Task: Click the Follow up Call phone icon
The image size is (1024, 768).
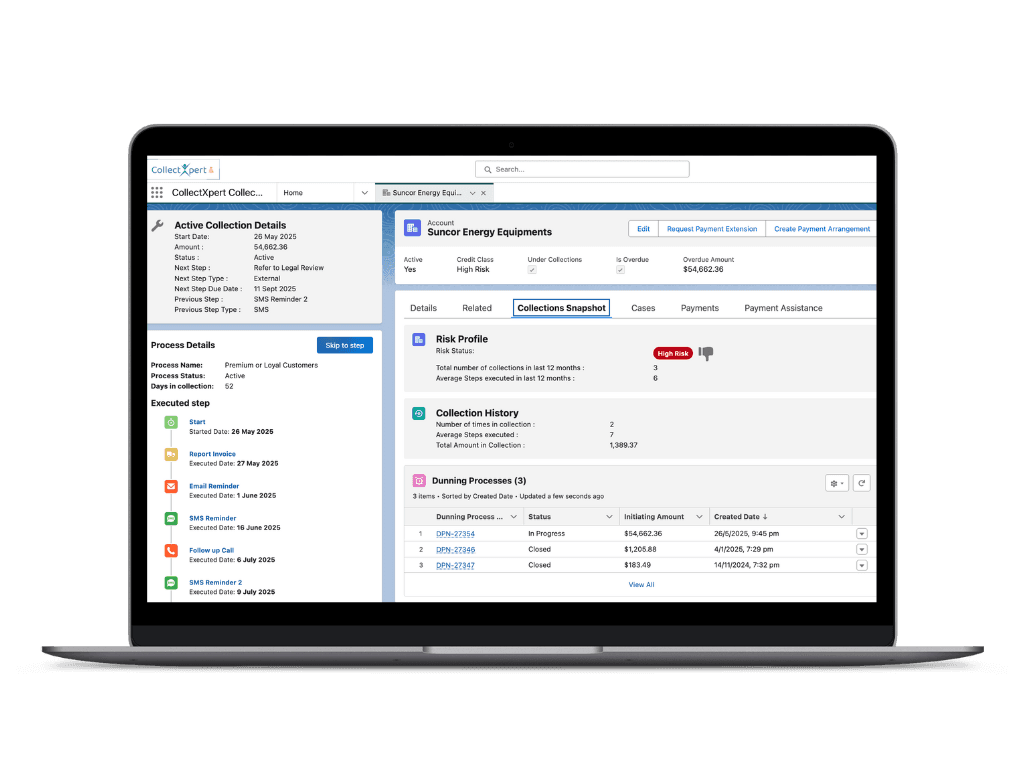Action: click(171, 551)
